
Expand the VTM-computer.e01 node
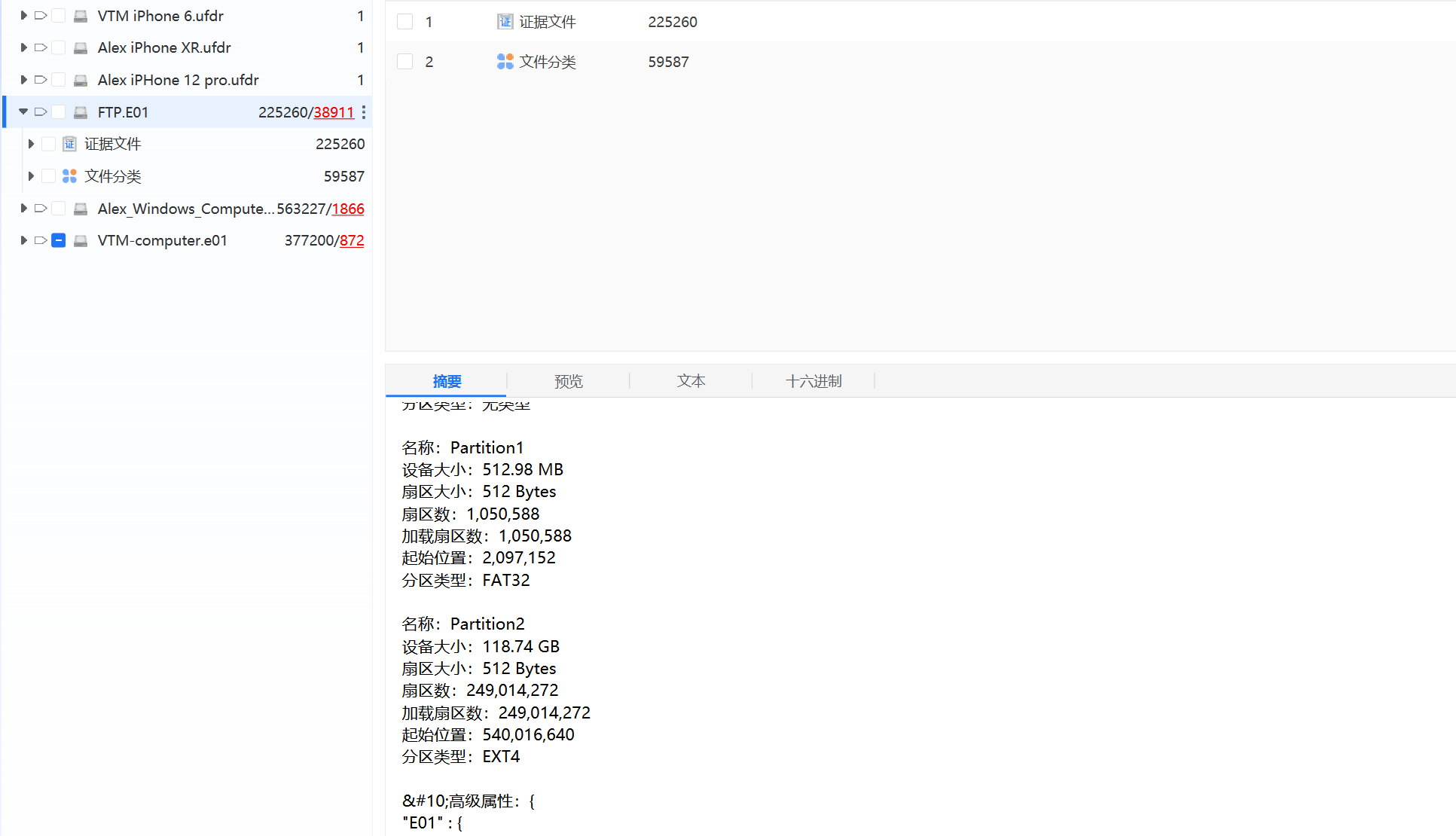[23, 241]
